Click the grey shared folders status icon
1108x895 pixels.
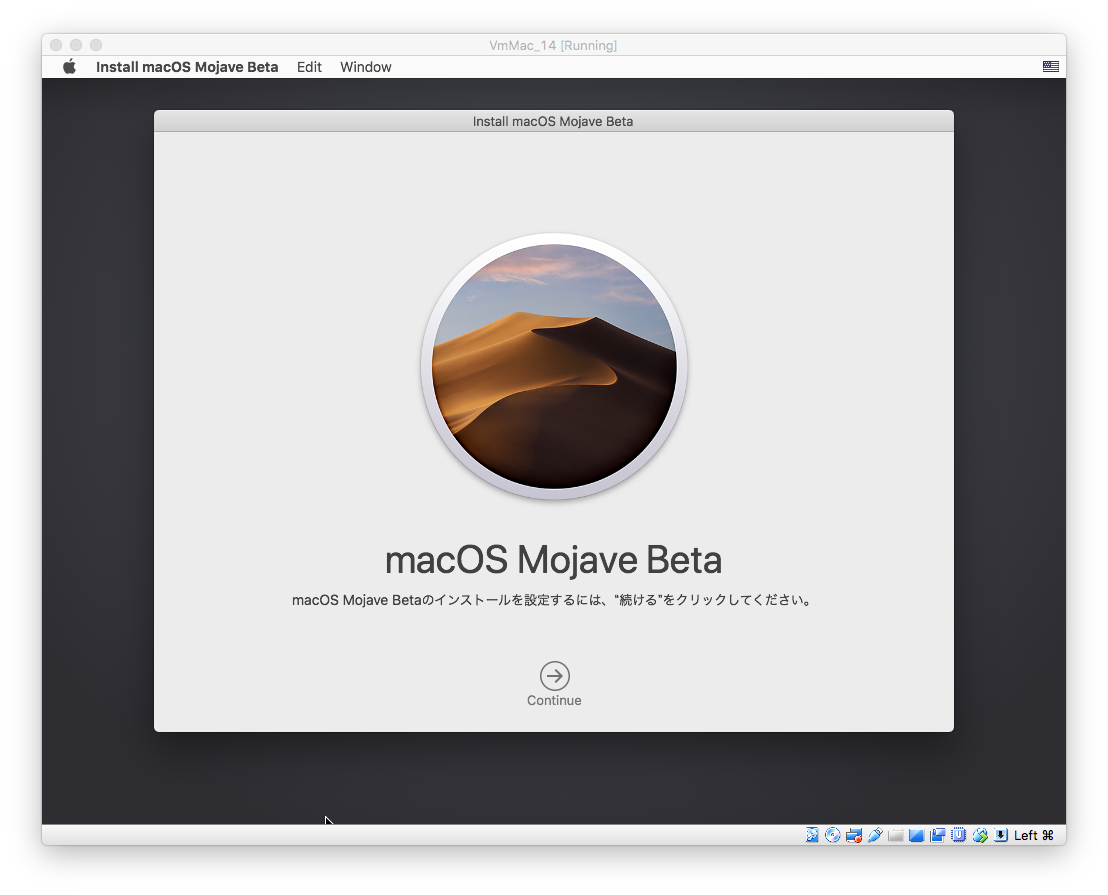tap(896, 835)
